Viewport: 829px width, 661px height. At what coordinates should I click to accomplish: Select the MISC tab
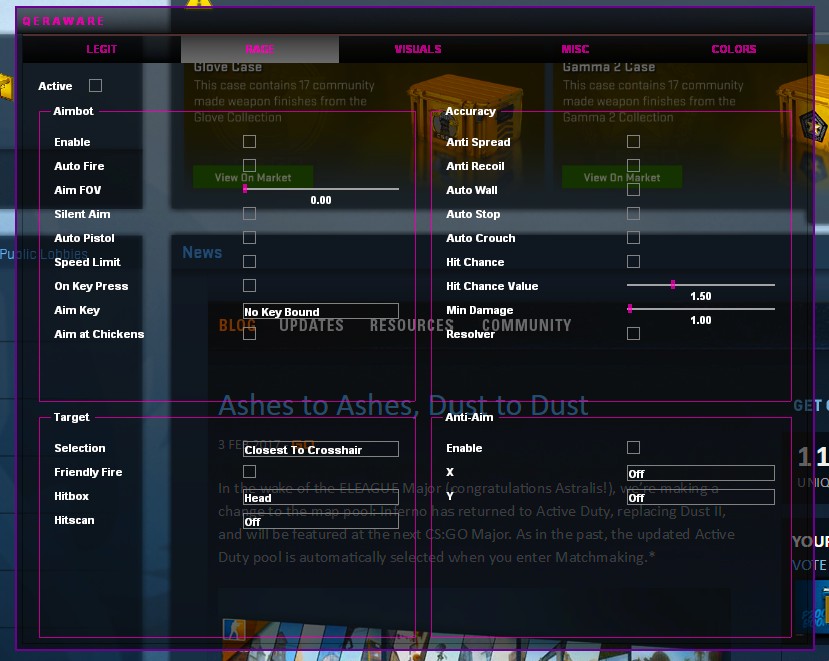(575, 49)
